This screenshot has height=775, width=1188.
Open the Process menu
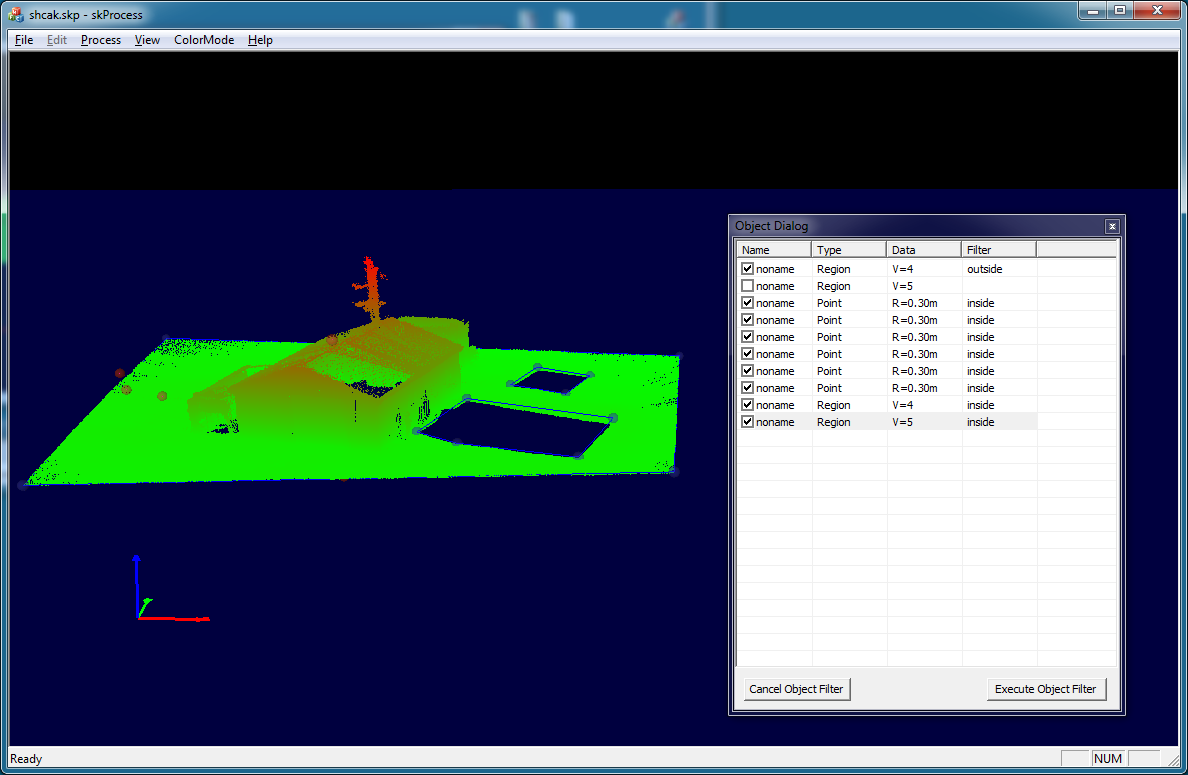[x=100, y=40]
